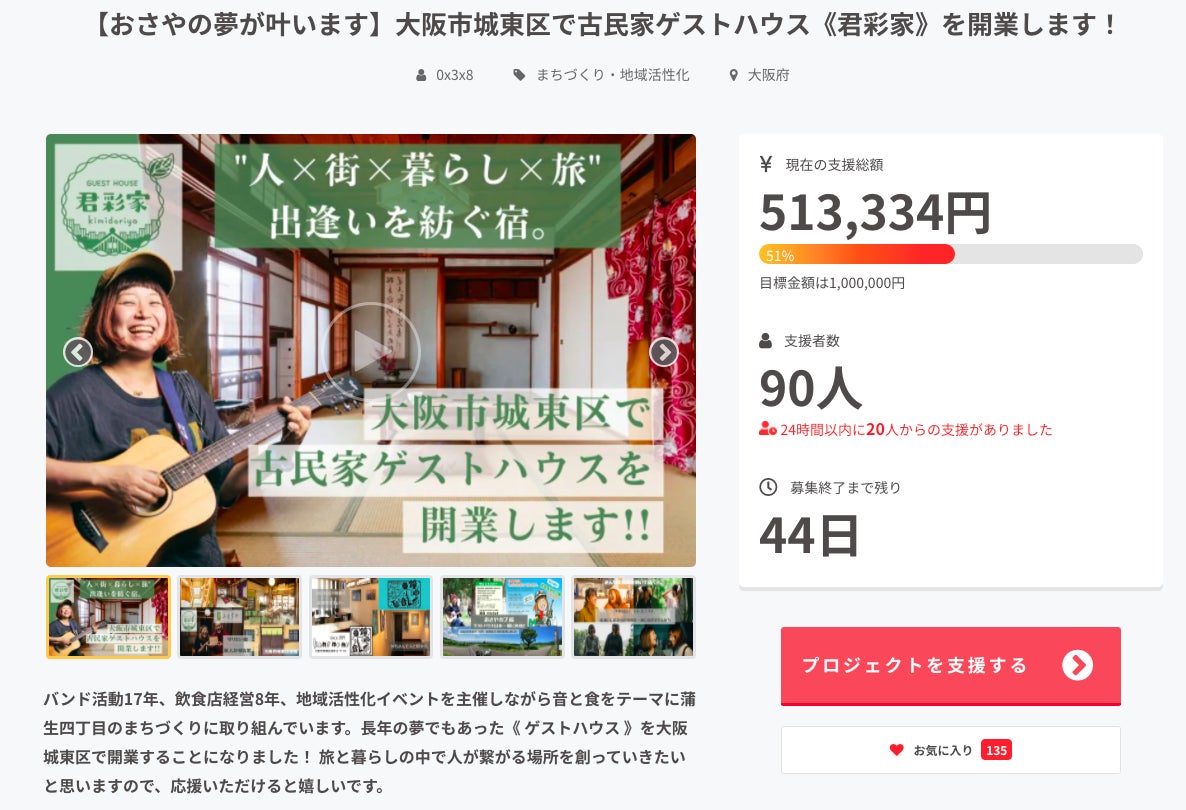Select the fifth gallery thumbnail
Viewport: 1186px width, 810px height.
pyautogui.click(x=633, y=616)
